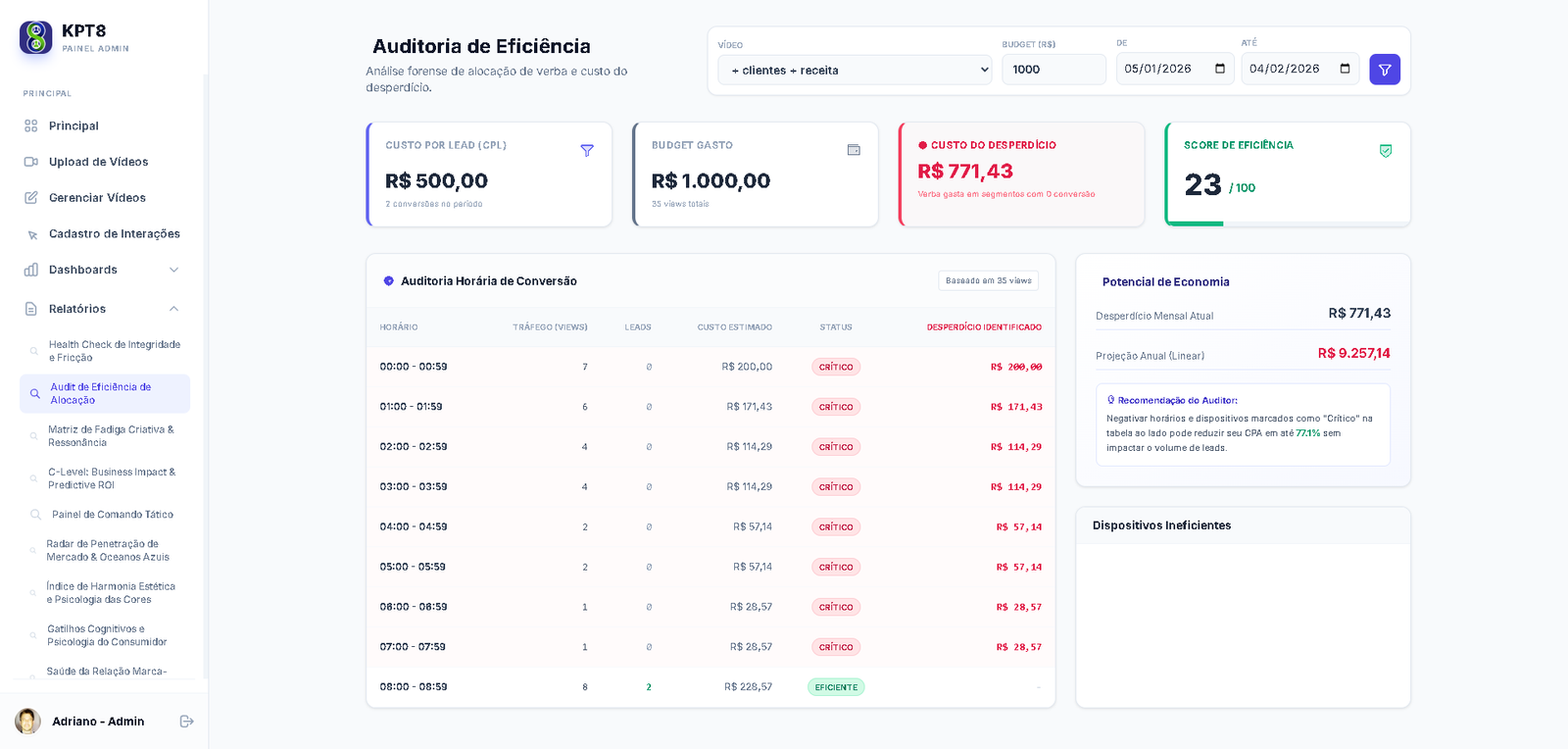Click the Budget (R$) input field
The image size is (1568, 749).
1053,70
